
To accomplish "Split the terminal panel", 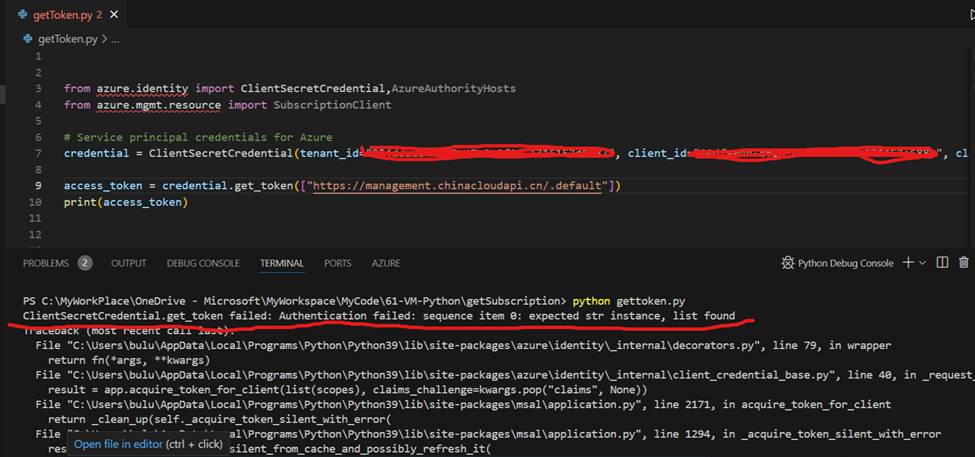I will (942, 263).
